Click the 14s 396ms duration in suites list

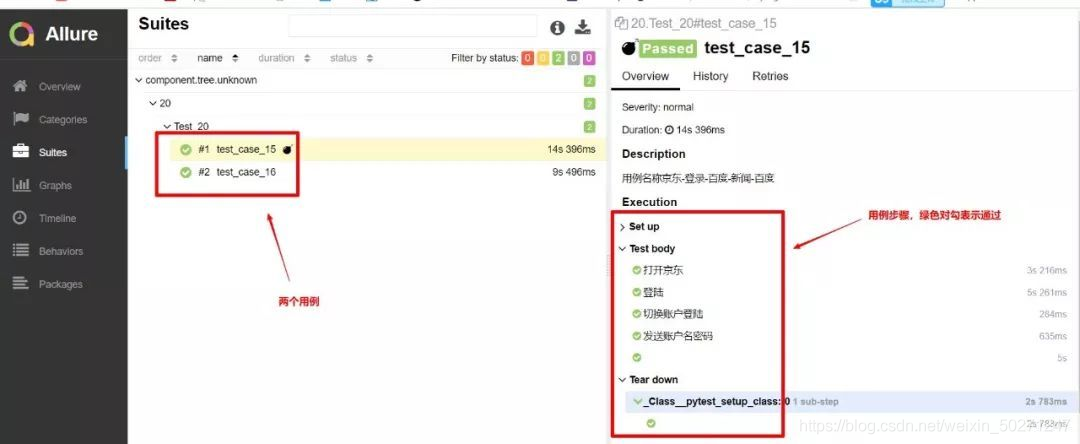pos(572,149)
